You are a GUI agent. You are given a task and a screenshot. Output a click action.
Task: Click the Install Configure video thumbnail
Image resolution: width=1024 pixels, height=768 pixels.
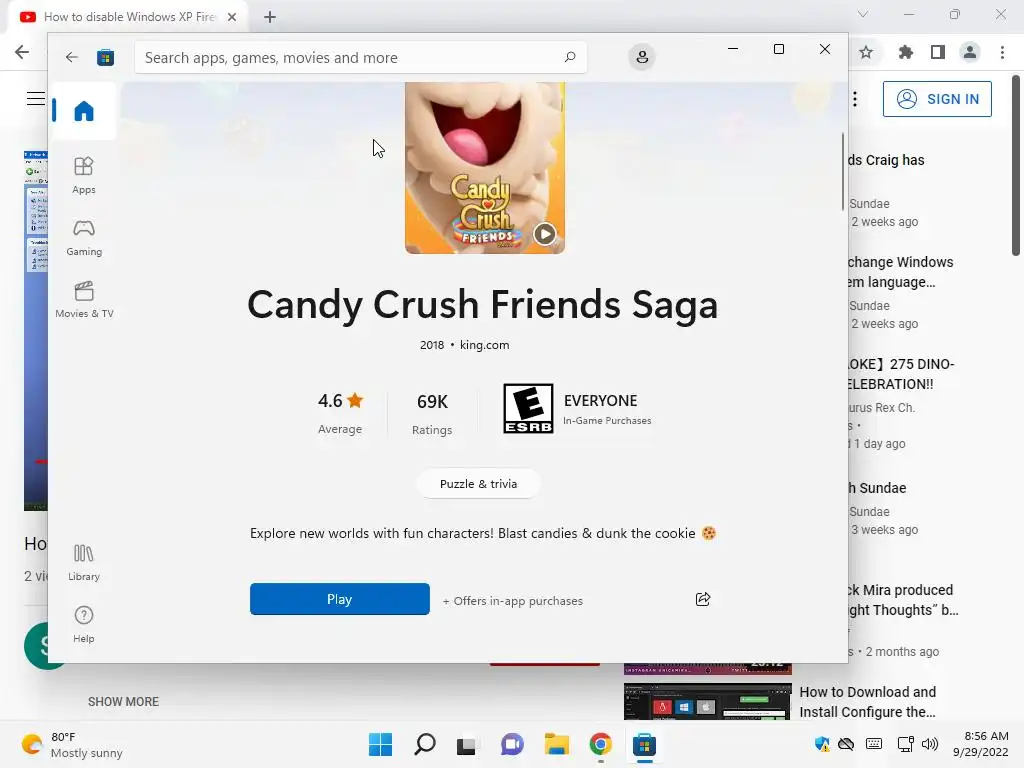pyautogui.click(x=707, y=701)
